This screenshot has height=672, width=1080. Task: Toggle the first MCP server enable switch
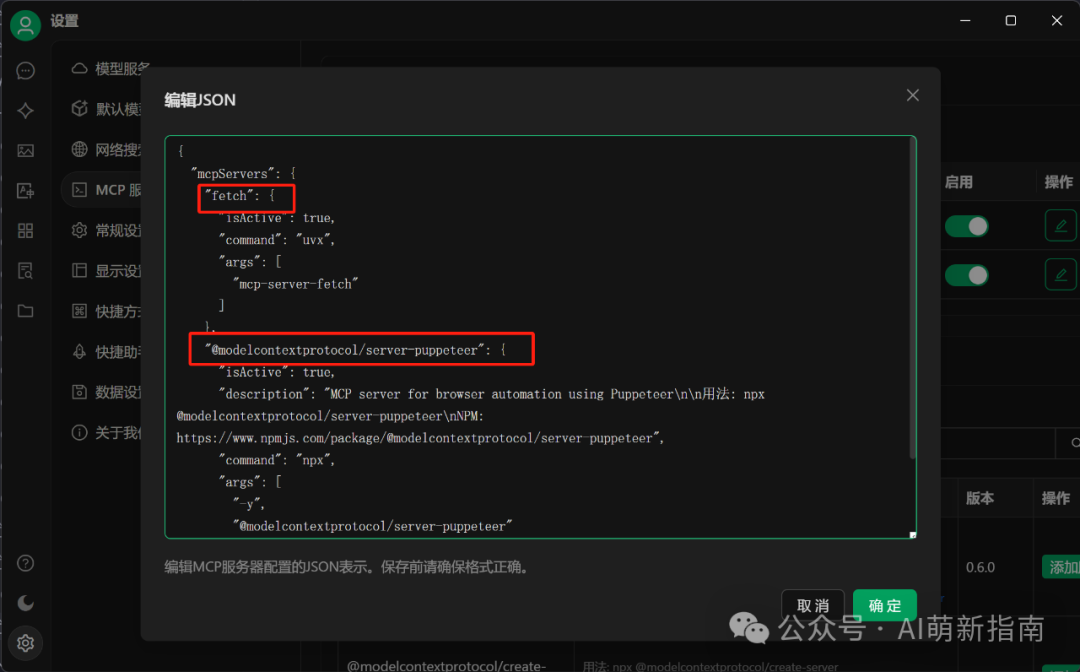966,227
